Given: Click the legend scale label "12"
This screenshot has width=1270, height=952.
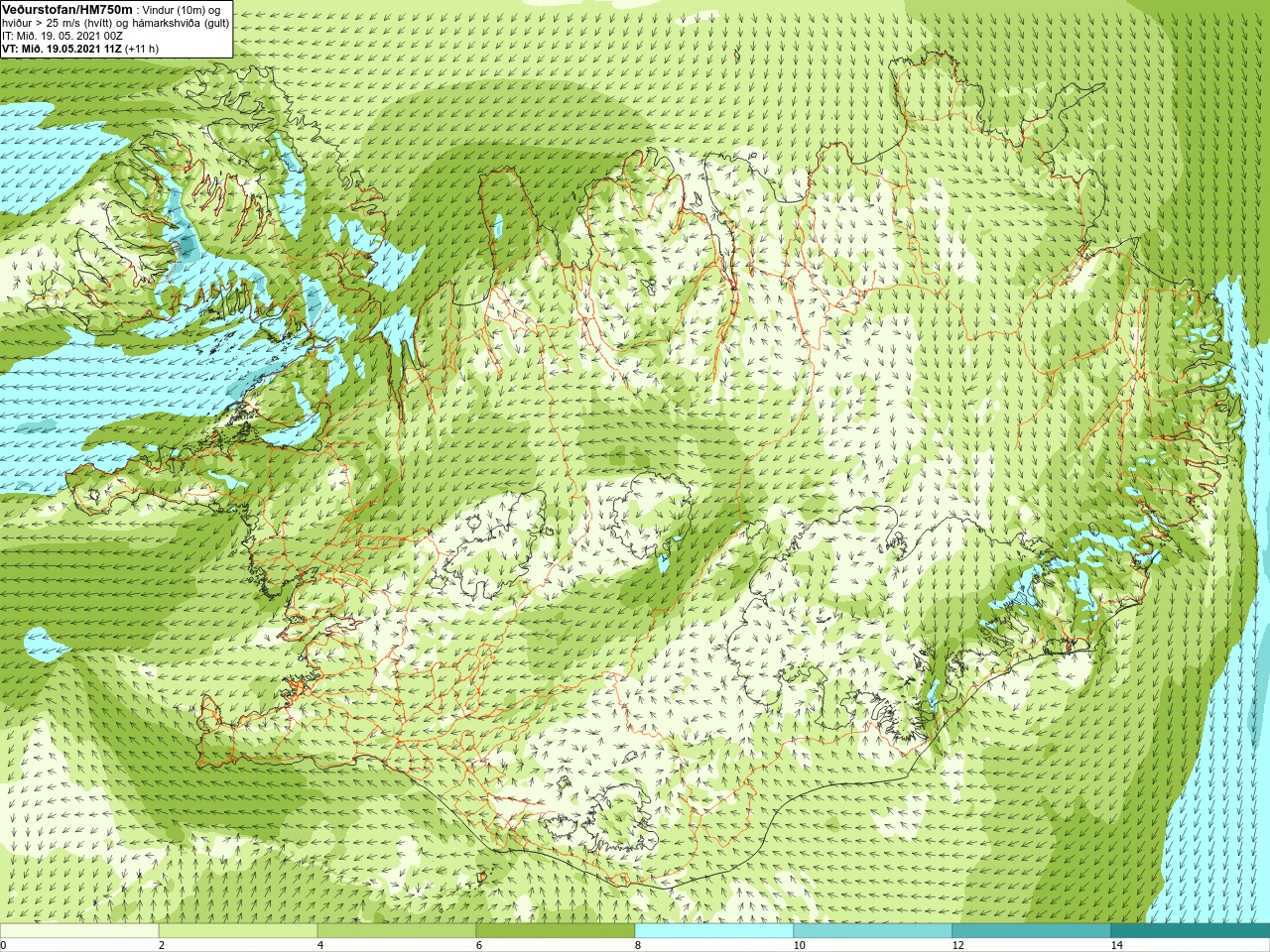Looking at the screenshot, I should 958,945.
